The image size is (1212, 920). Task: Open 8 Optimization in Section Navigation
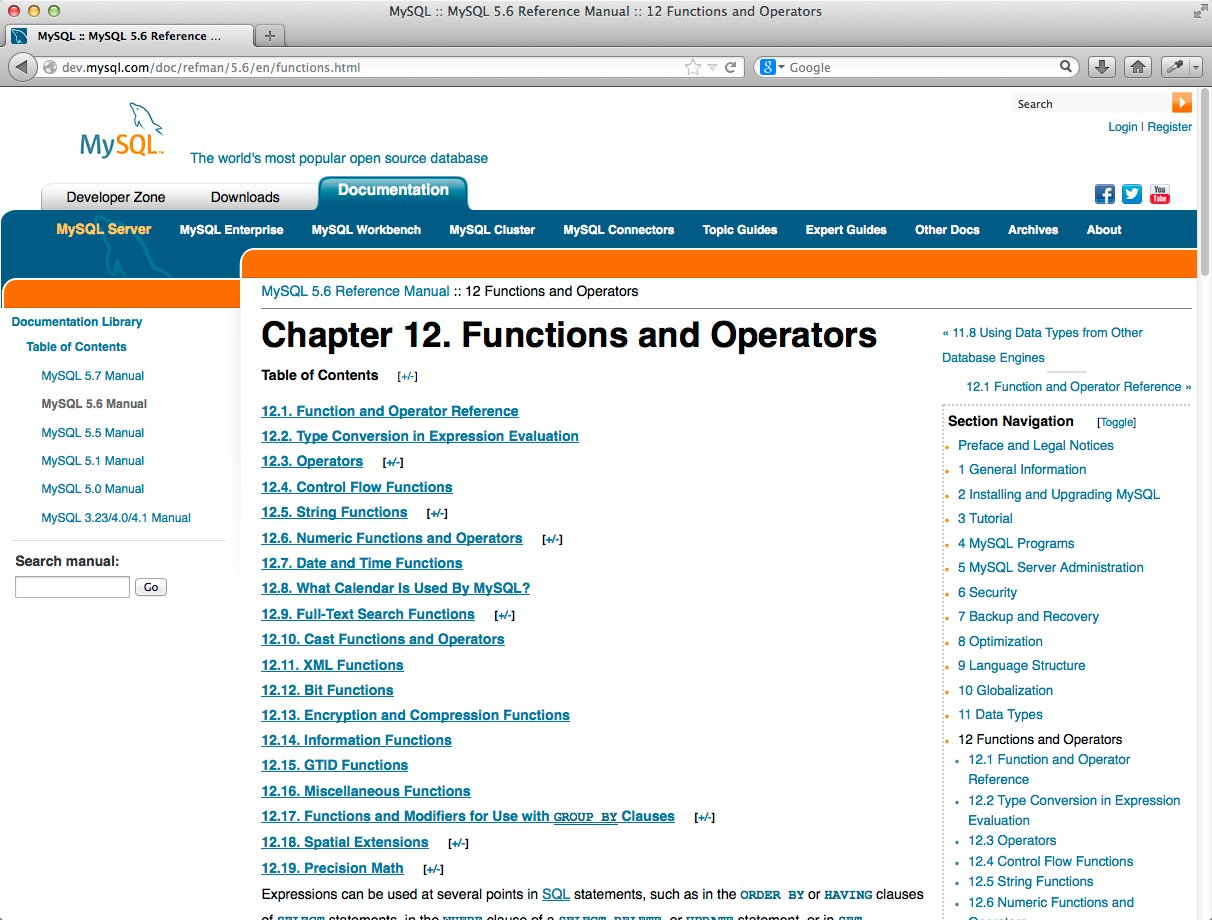point(1000,641)
